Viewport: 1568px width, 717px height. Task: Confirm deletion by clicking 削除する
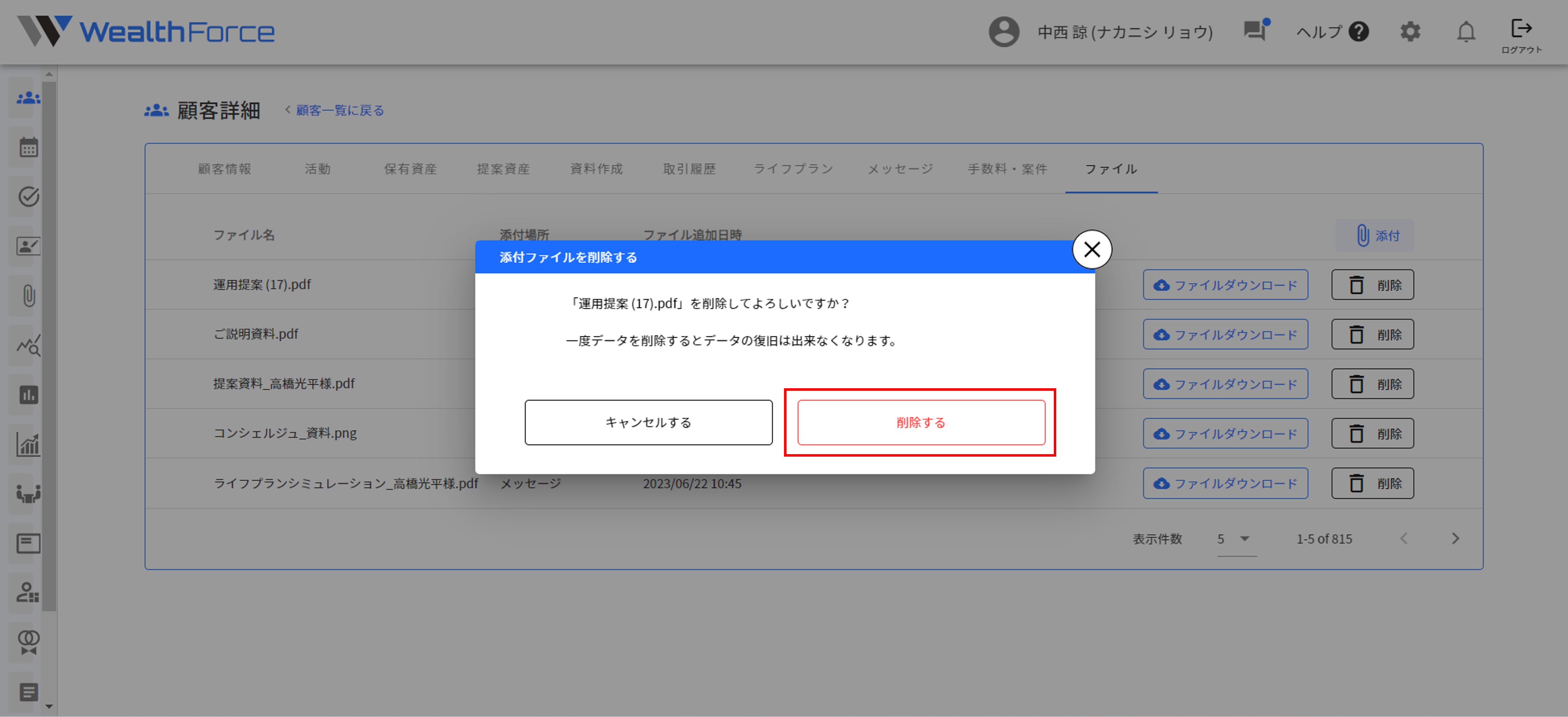click(x=920, y=422)
